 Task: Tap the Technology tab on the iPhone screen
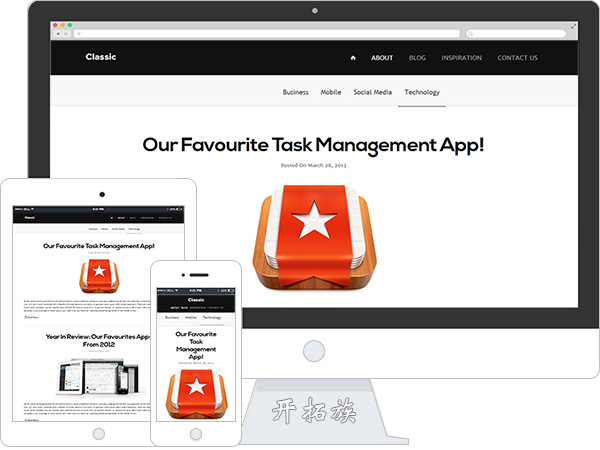click(212, 318)
